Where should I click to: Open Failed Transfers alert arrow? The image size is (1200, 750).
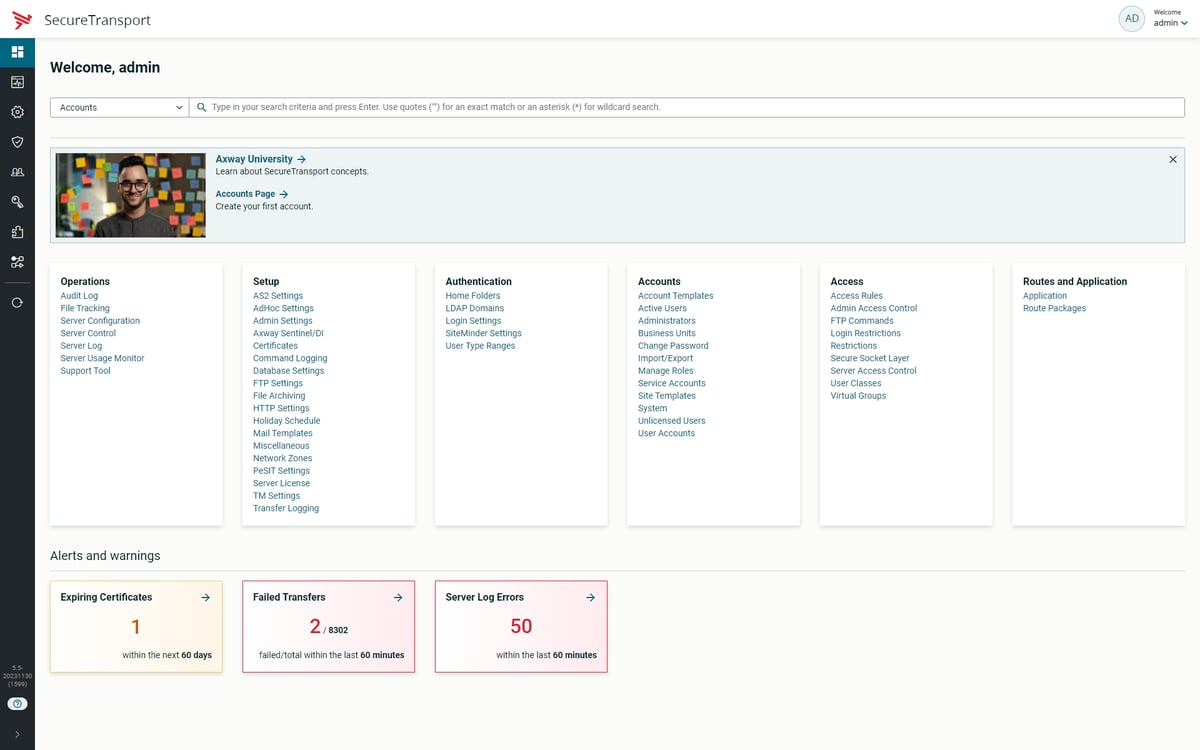(x=398, y=597)
